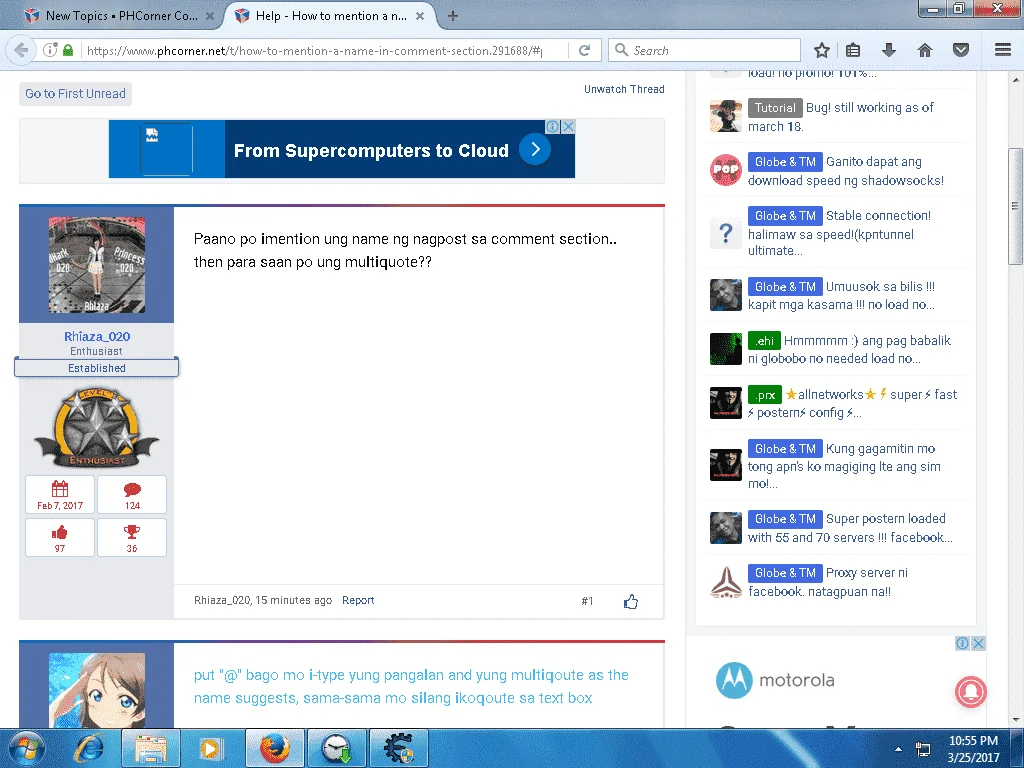This screenshot has width=1024, height=768.
Task: Open Rhiaza_020 avatar image
Action: 97,264
